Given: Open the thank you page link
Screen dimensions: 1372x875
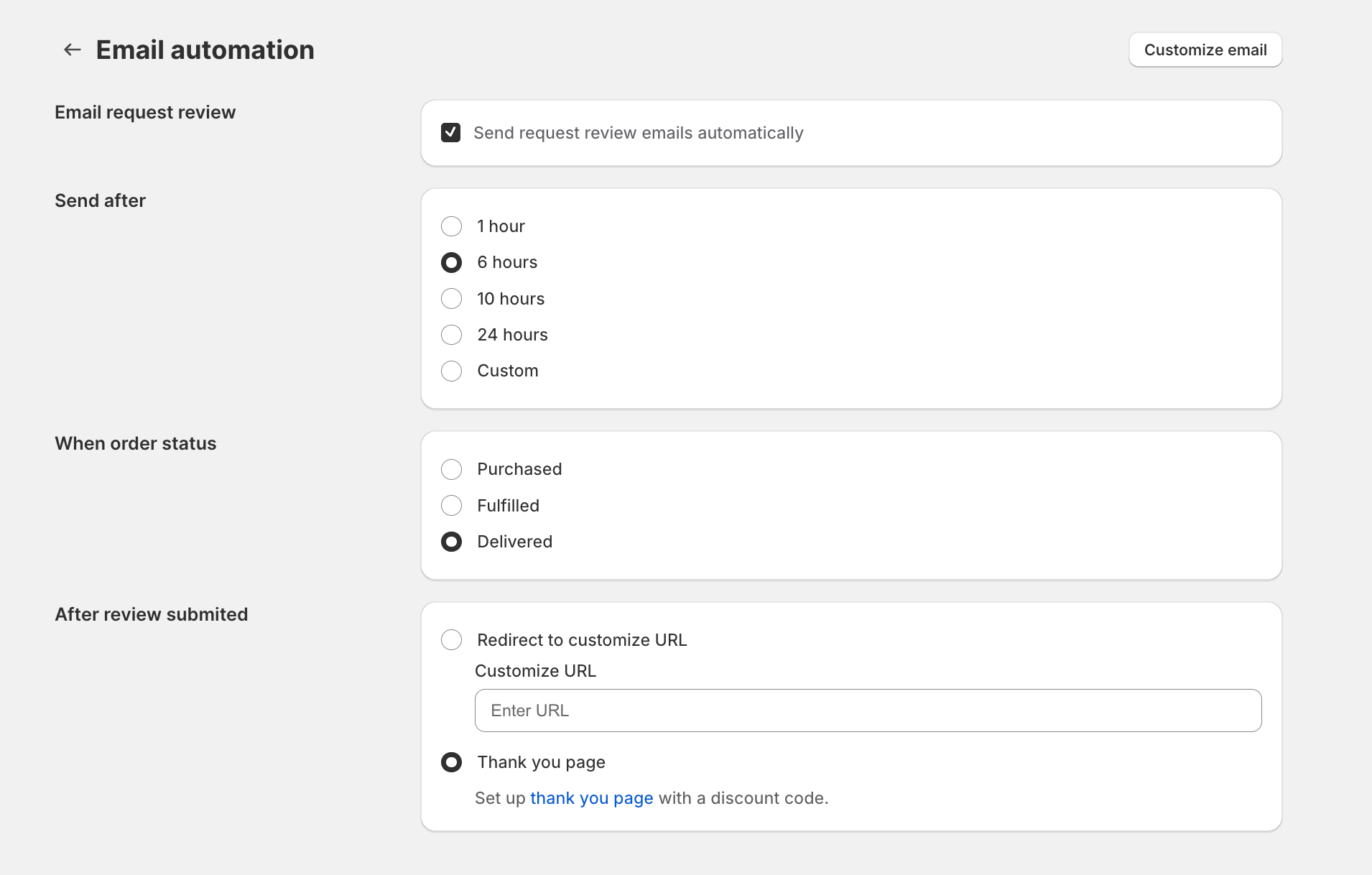Looking at the screenshot, I should pyautogui.click(x=591, y=798).
